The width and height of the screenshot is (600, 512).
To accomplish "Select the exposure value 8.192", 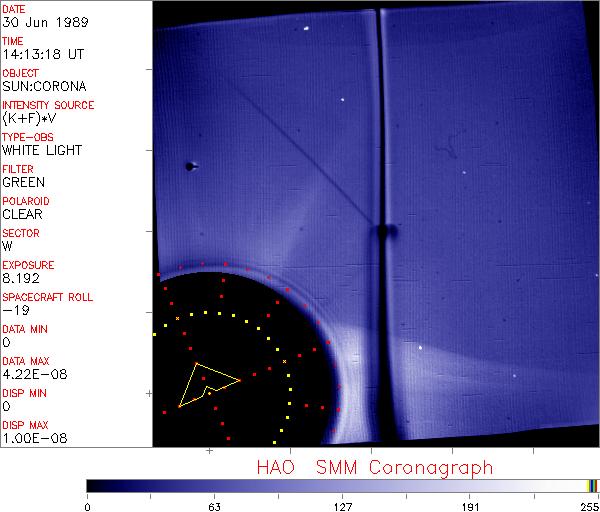I will tap(21, 279).
